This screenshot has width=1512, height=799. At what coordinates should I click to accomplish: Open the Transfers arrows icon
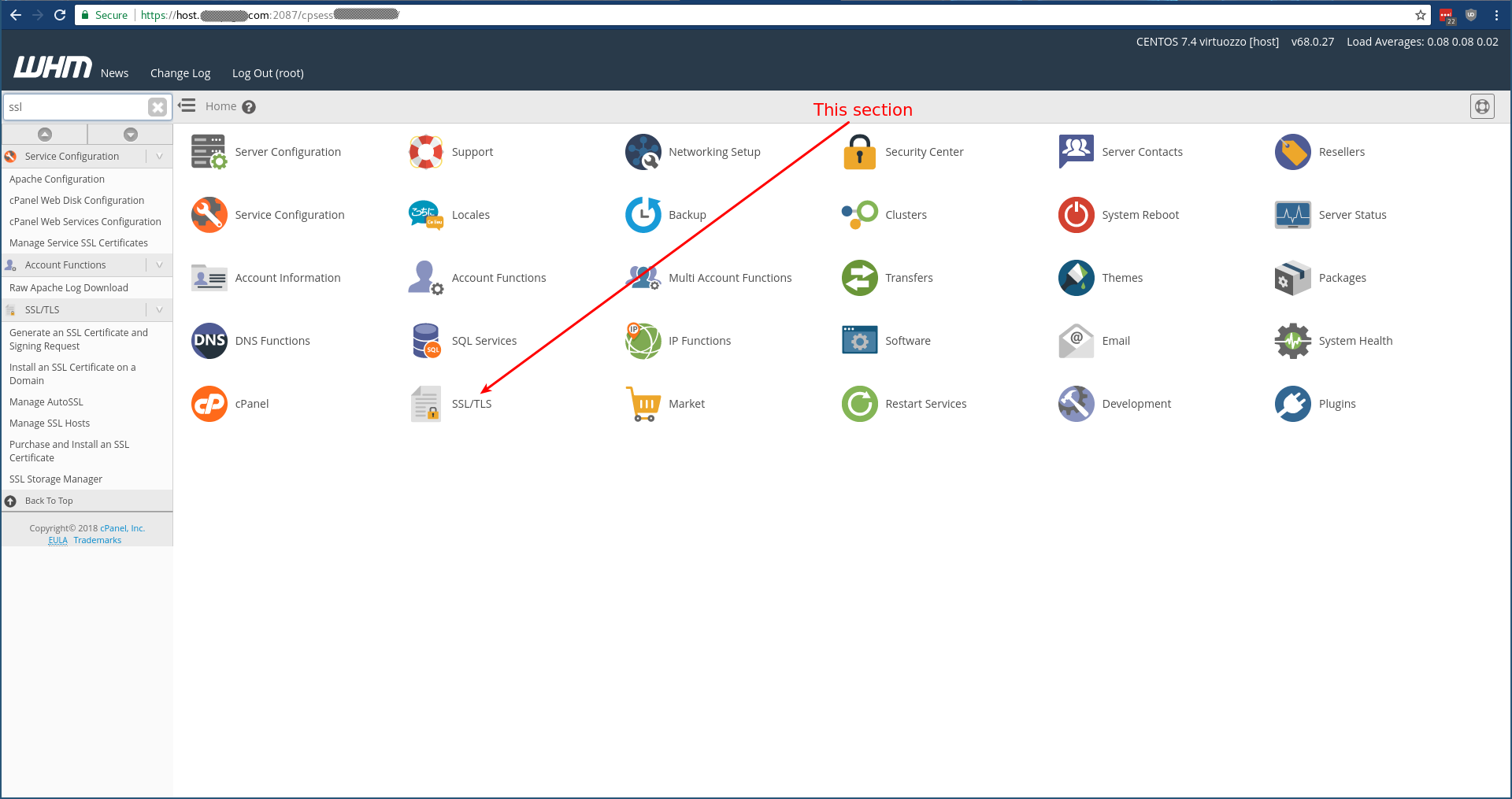[859, 278]
